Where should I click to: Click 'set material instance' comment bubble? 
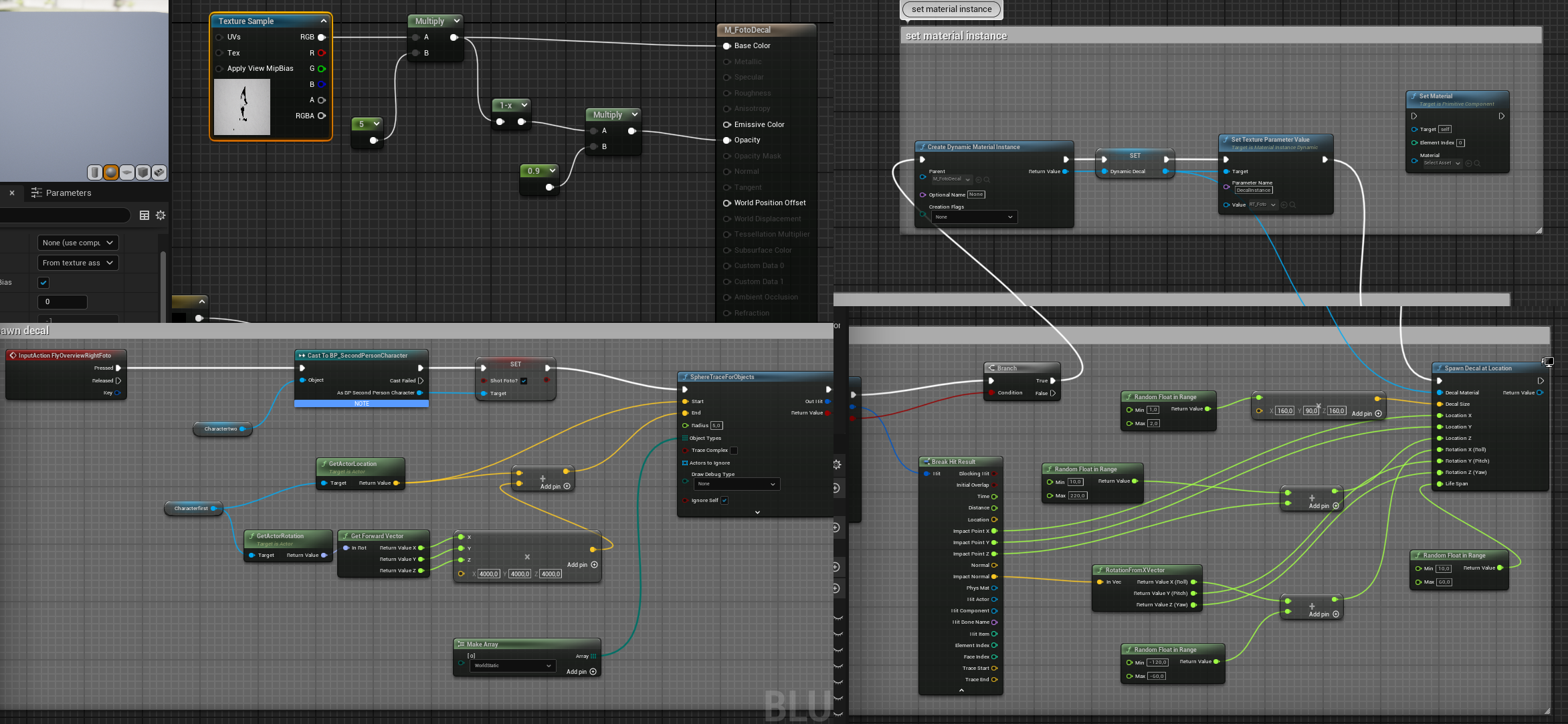951,9
